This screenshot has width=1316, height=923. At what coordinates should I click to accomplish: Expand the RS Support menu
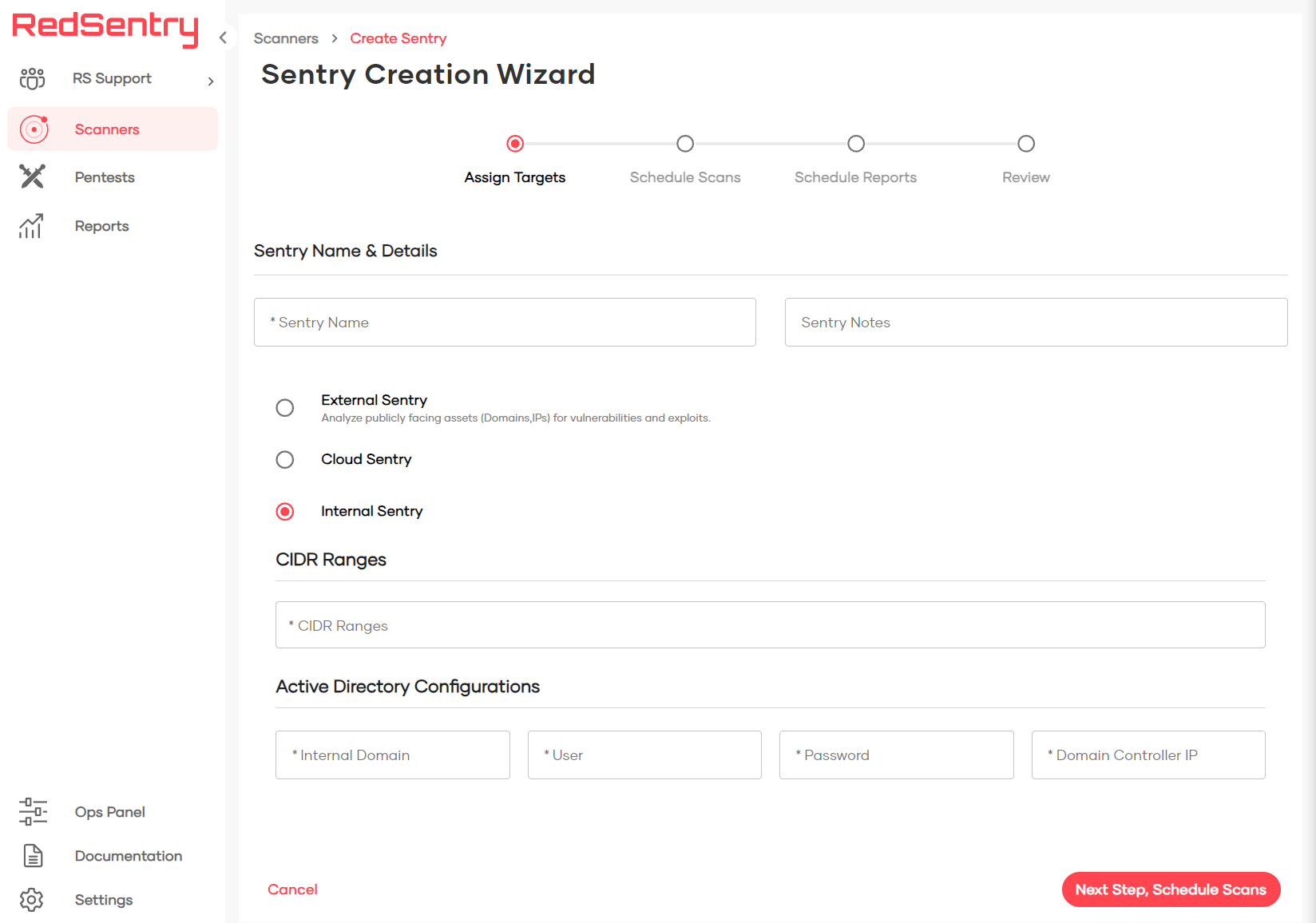210,81
